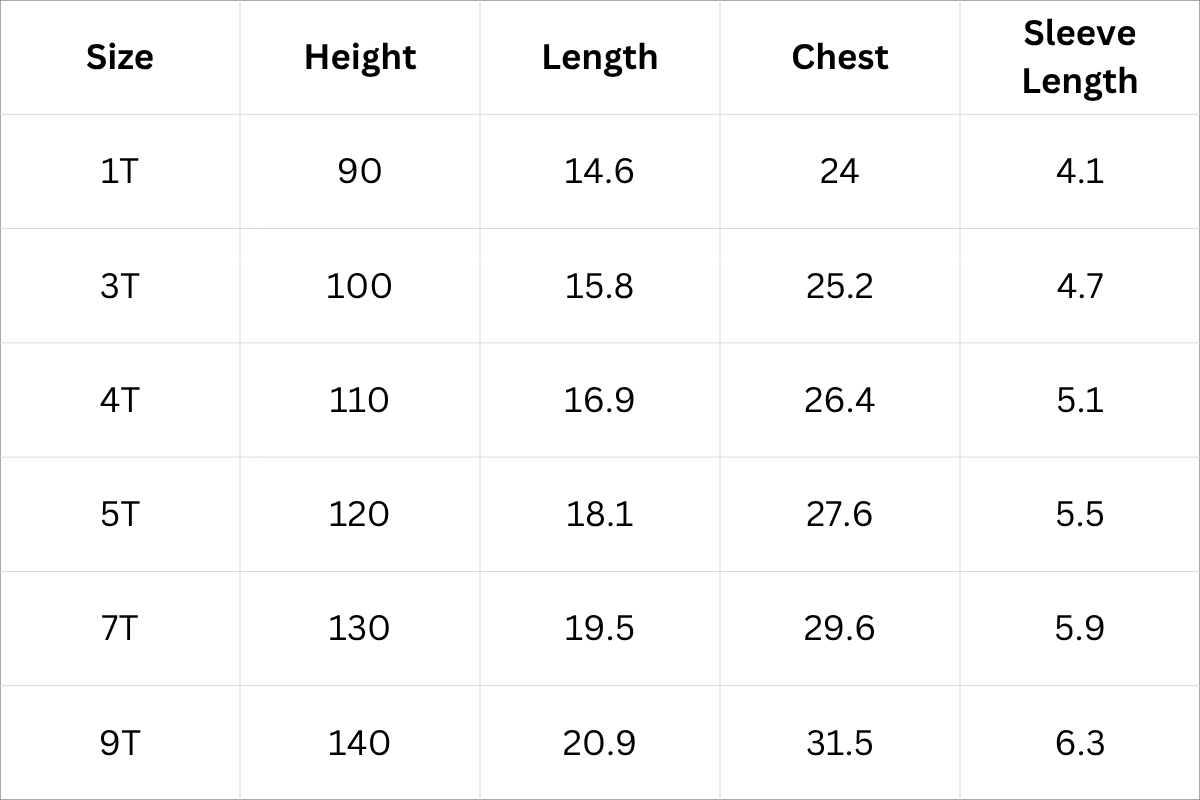Select the Chest column header
Image resolution: width=1200 pixels, height=800 pixels.
(840, 57)
